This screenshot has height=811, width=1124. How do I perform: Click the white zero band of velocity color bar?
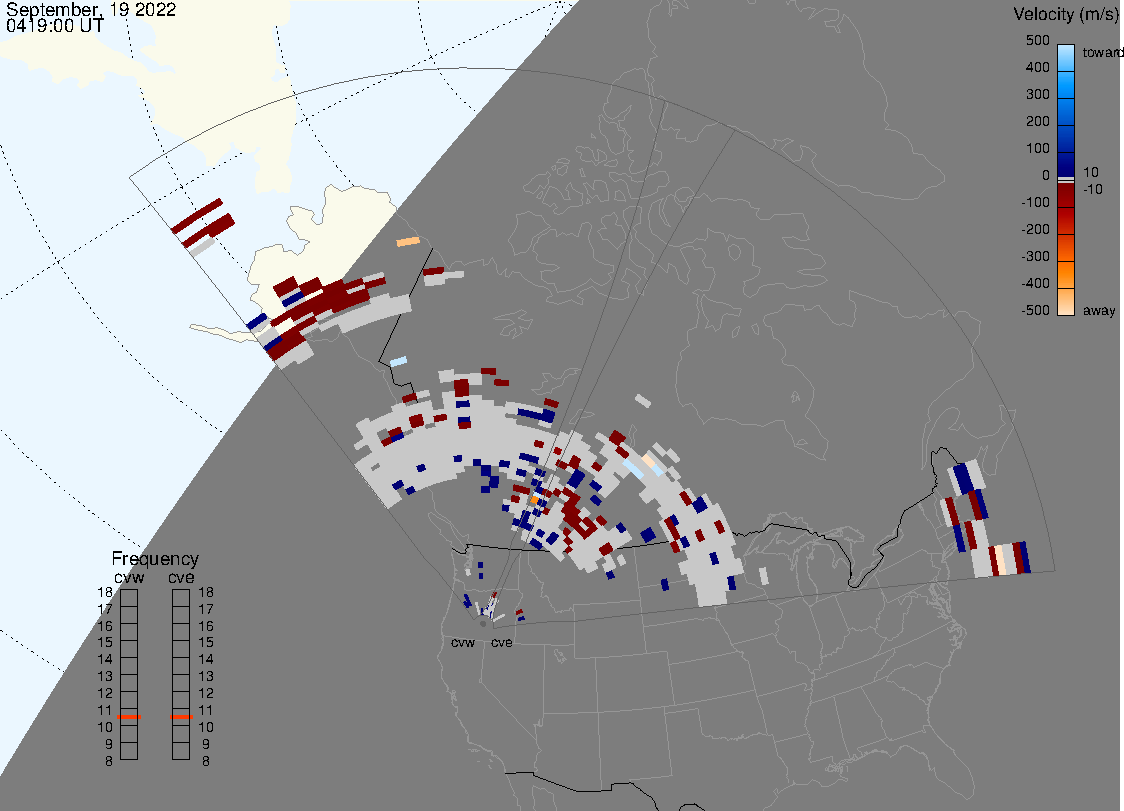[x=1066, y=179]
